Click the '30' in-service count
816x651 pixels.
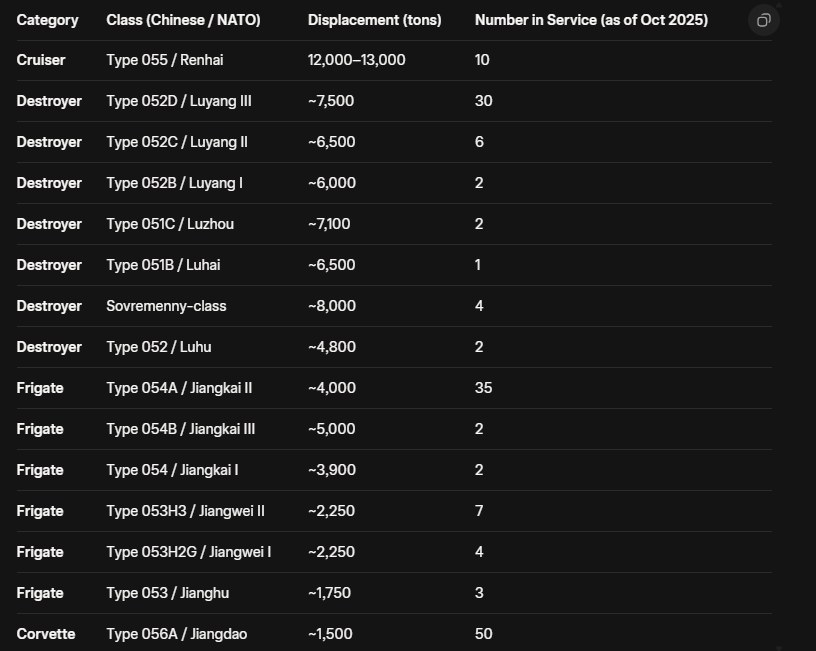pos(483,101)
